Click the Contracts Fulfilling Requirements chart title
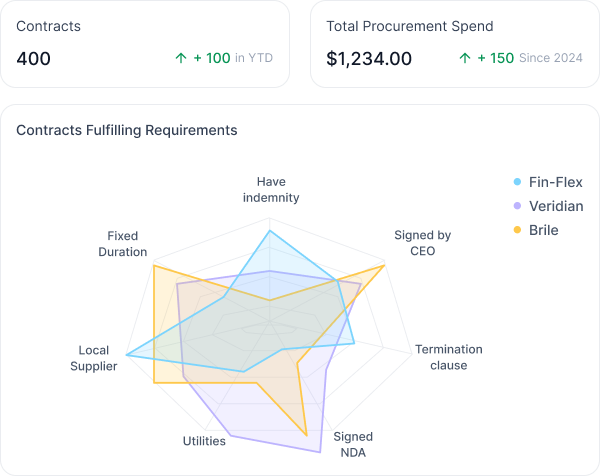 coord(127,130)
